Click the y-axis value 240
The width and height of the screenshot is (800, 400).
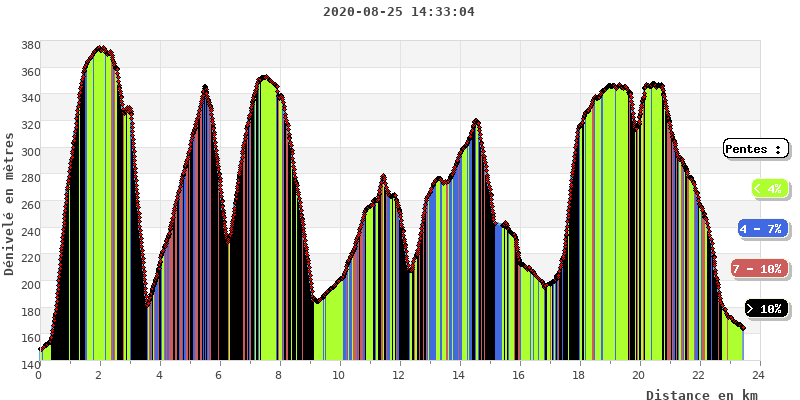click(x=30, y=231)
